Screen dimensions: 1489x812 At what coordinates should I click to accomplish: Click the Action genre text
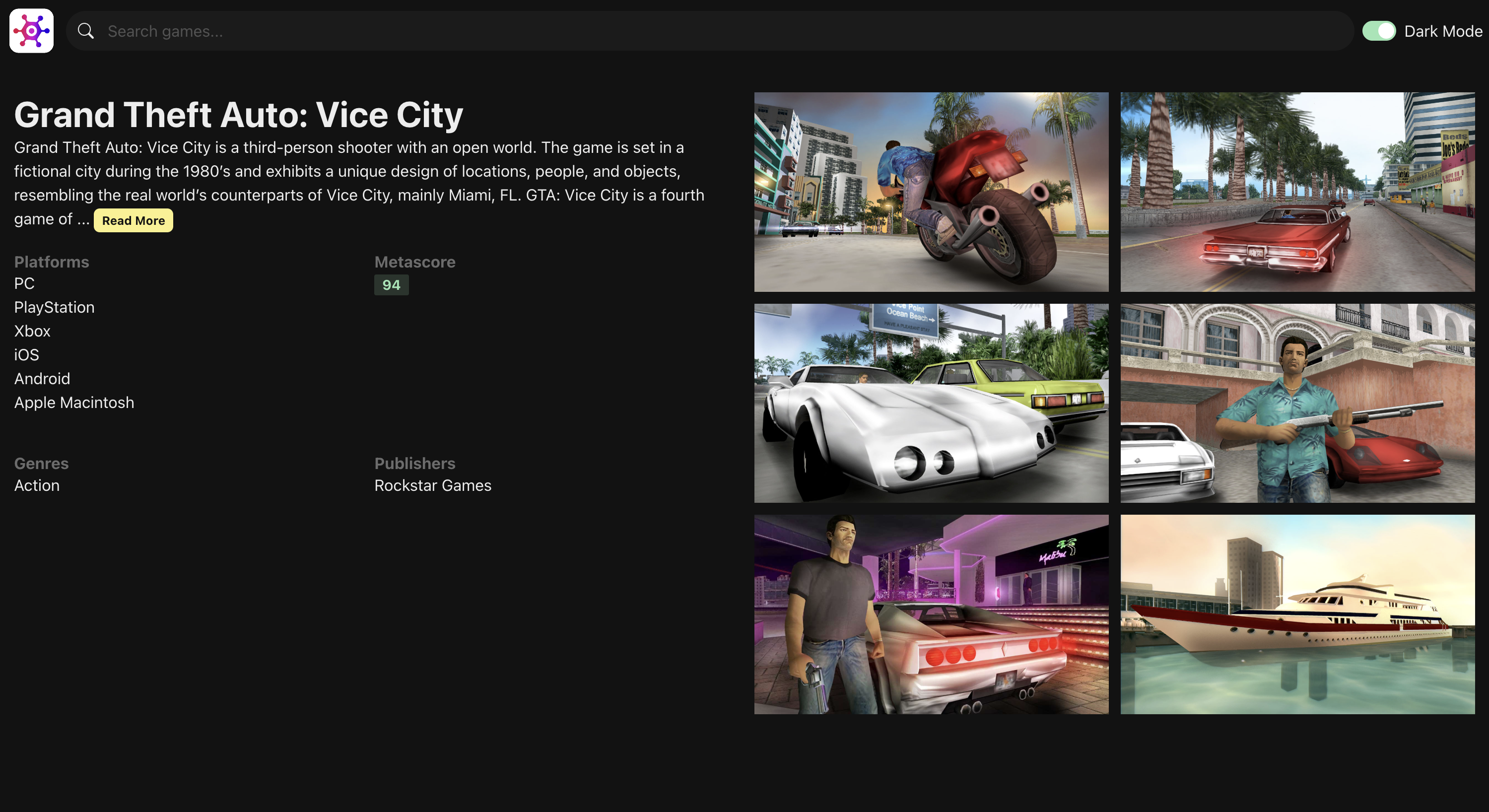tap(37, 485)
